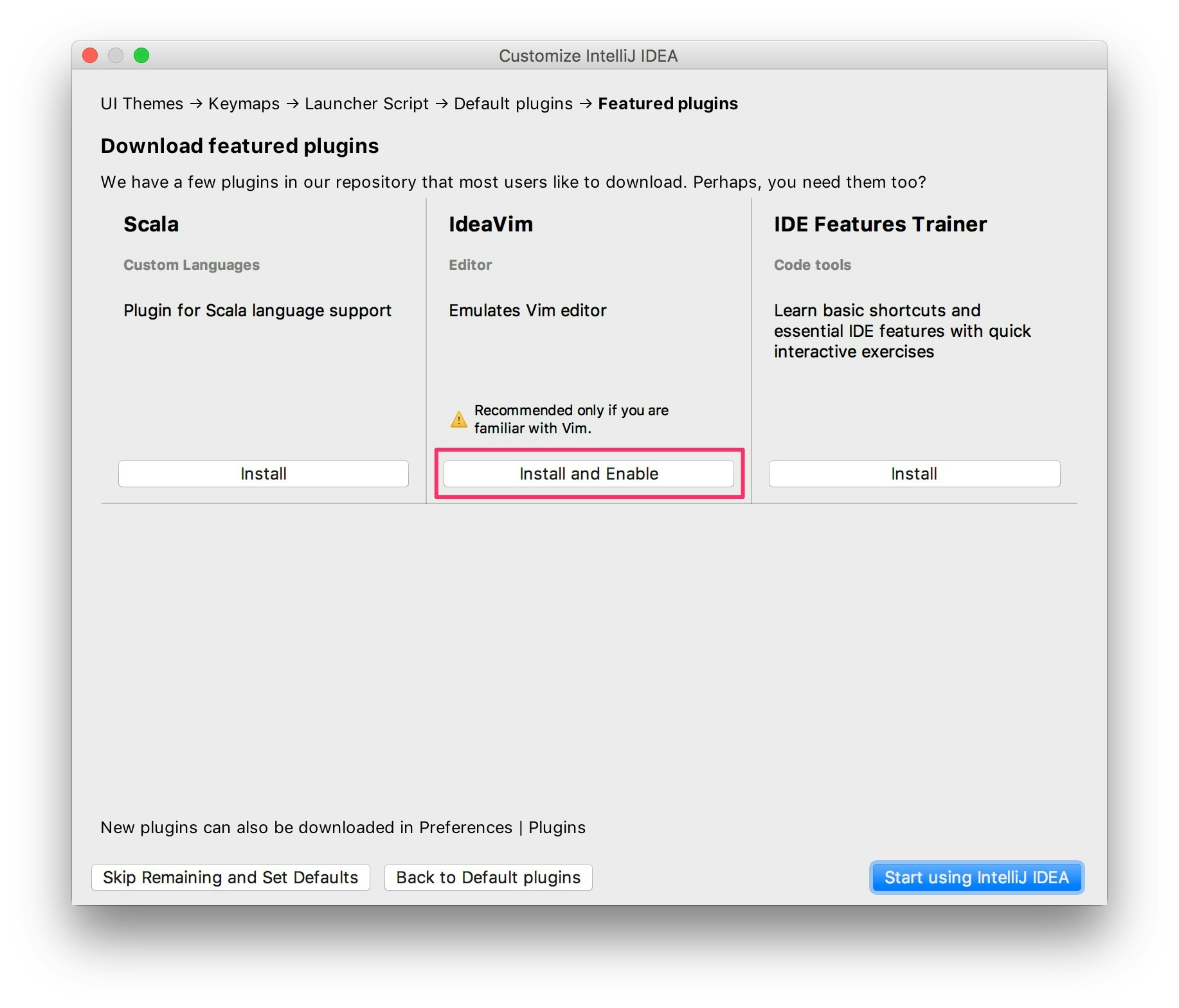Click the 'Customize IntelliJ IDEA' title bar text

click(588, 56)
